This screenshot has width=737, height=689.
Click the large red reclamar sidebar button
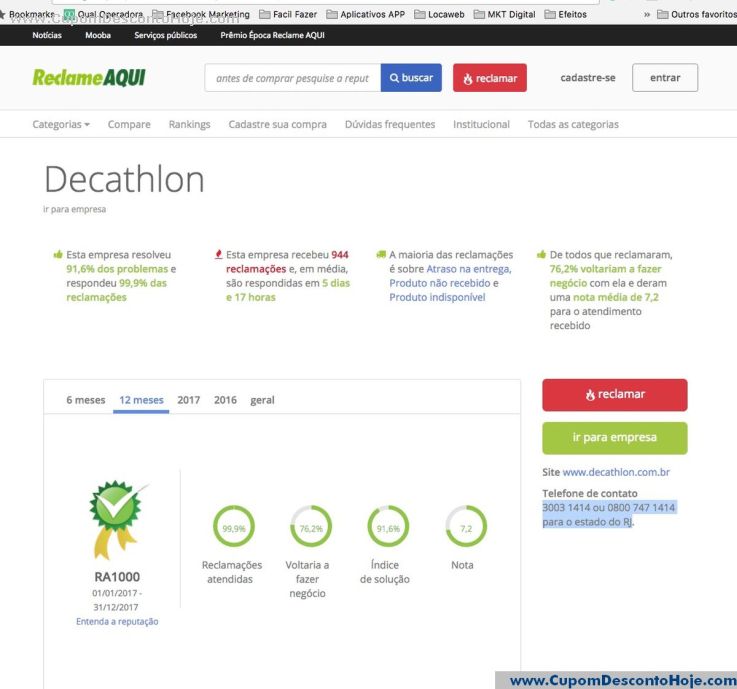pos(615,395)
